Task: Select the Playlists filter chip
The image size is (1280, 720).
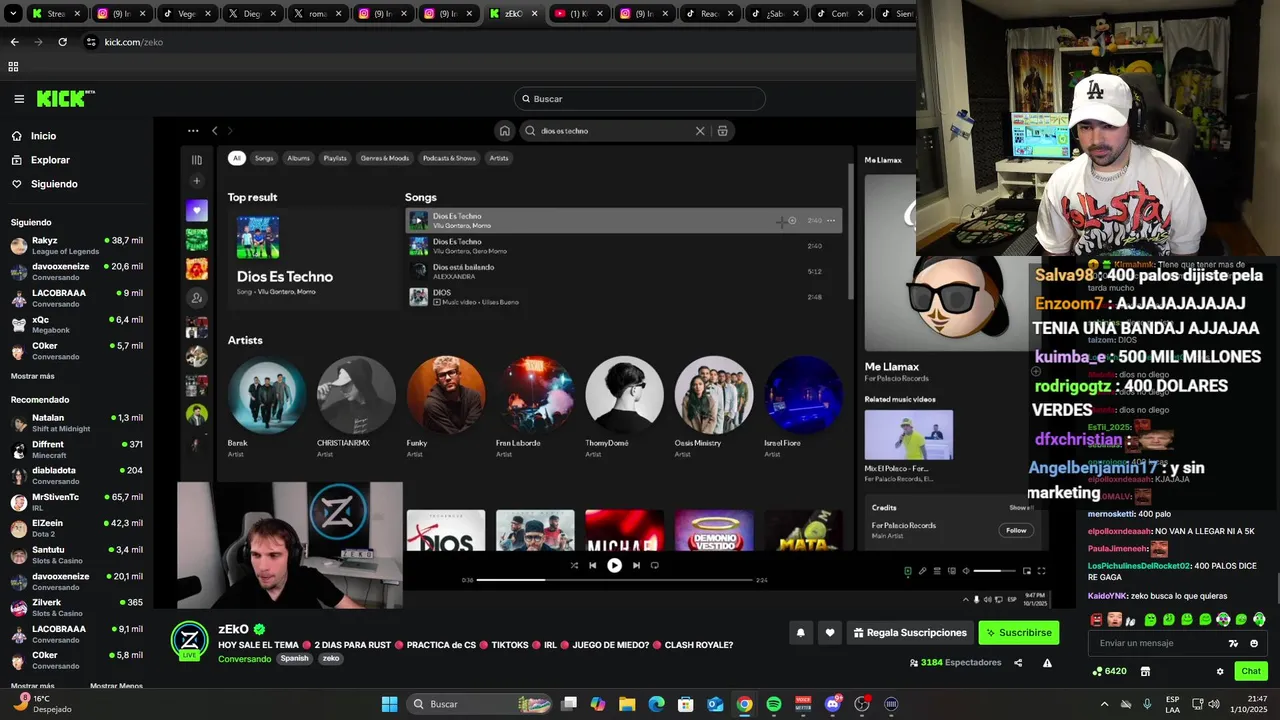Action: tap(335, 158)
